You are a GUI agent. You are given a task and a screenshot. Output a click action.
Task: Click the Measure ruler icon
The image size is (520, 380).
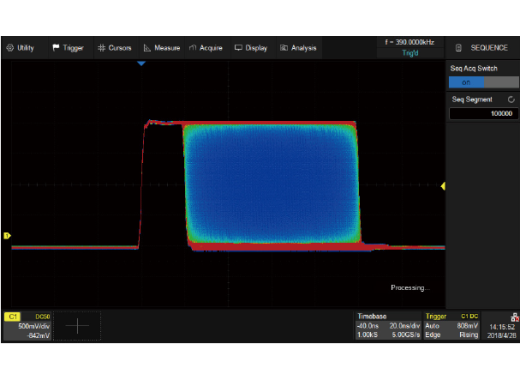tap(147, 48)
